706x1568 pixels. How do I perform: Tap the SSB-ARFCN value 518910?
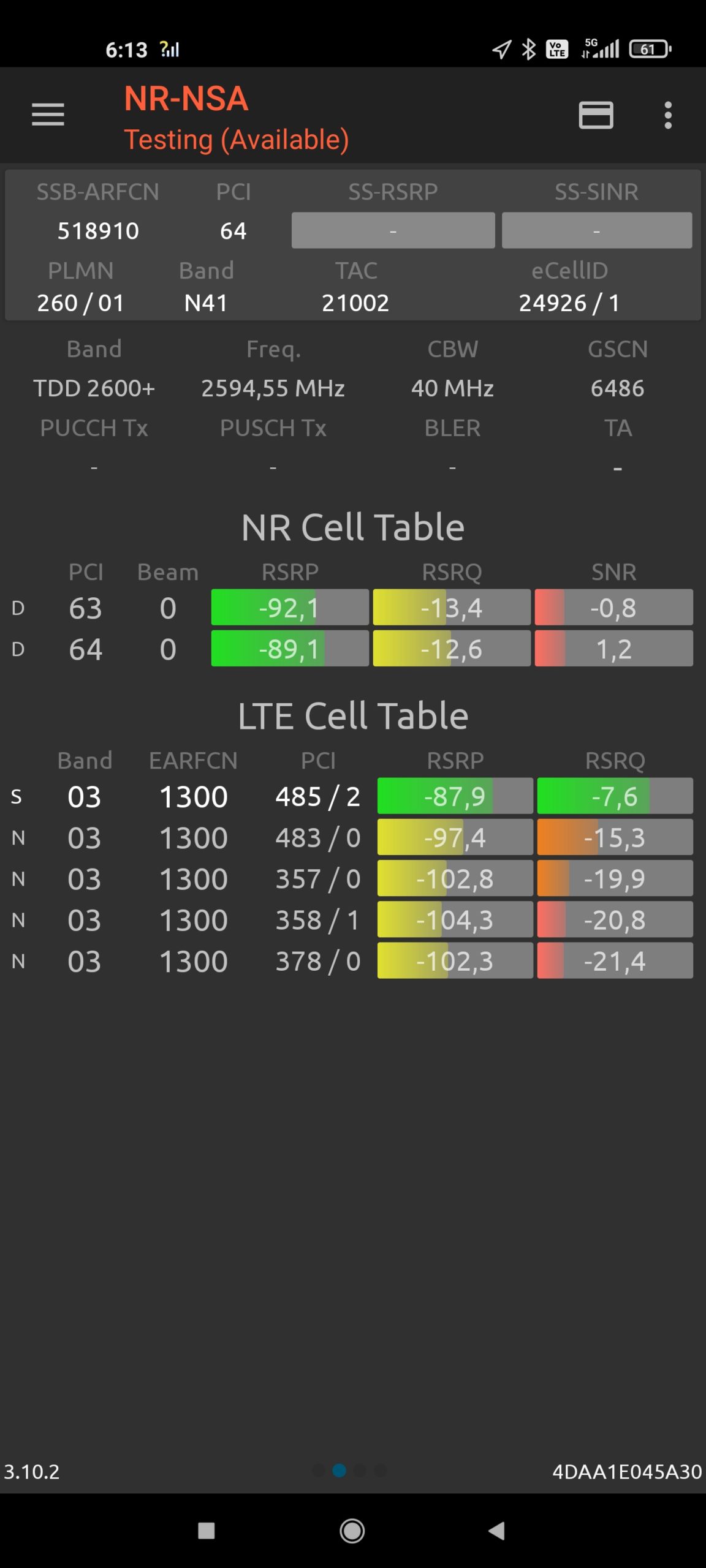(x=98, y=231)
